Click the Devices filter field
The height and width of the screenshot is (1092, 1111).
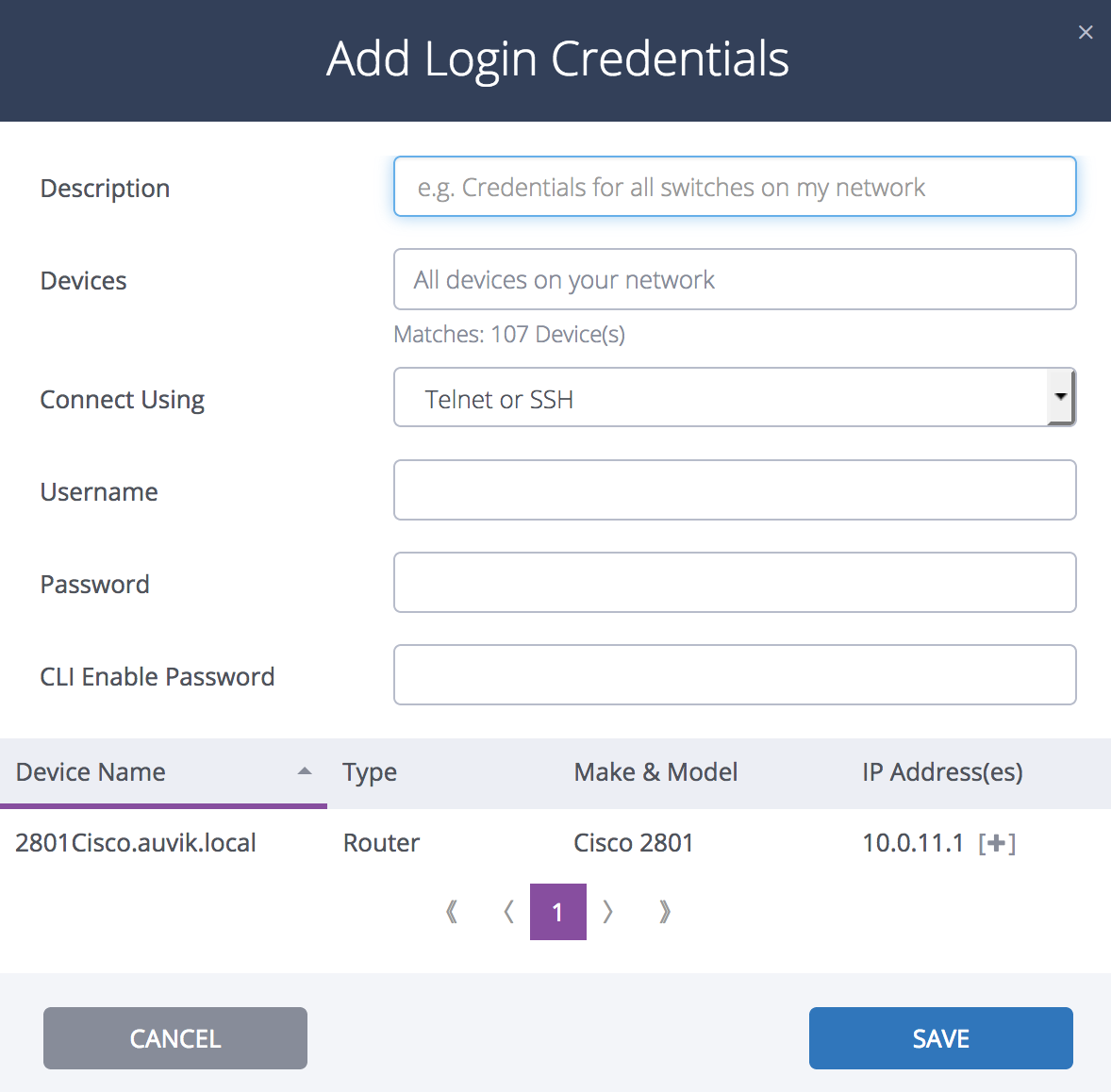734,279
